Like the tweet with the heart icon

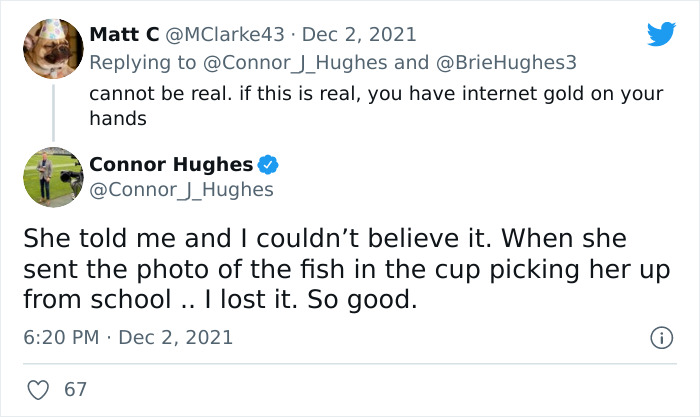click(39, 389)
